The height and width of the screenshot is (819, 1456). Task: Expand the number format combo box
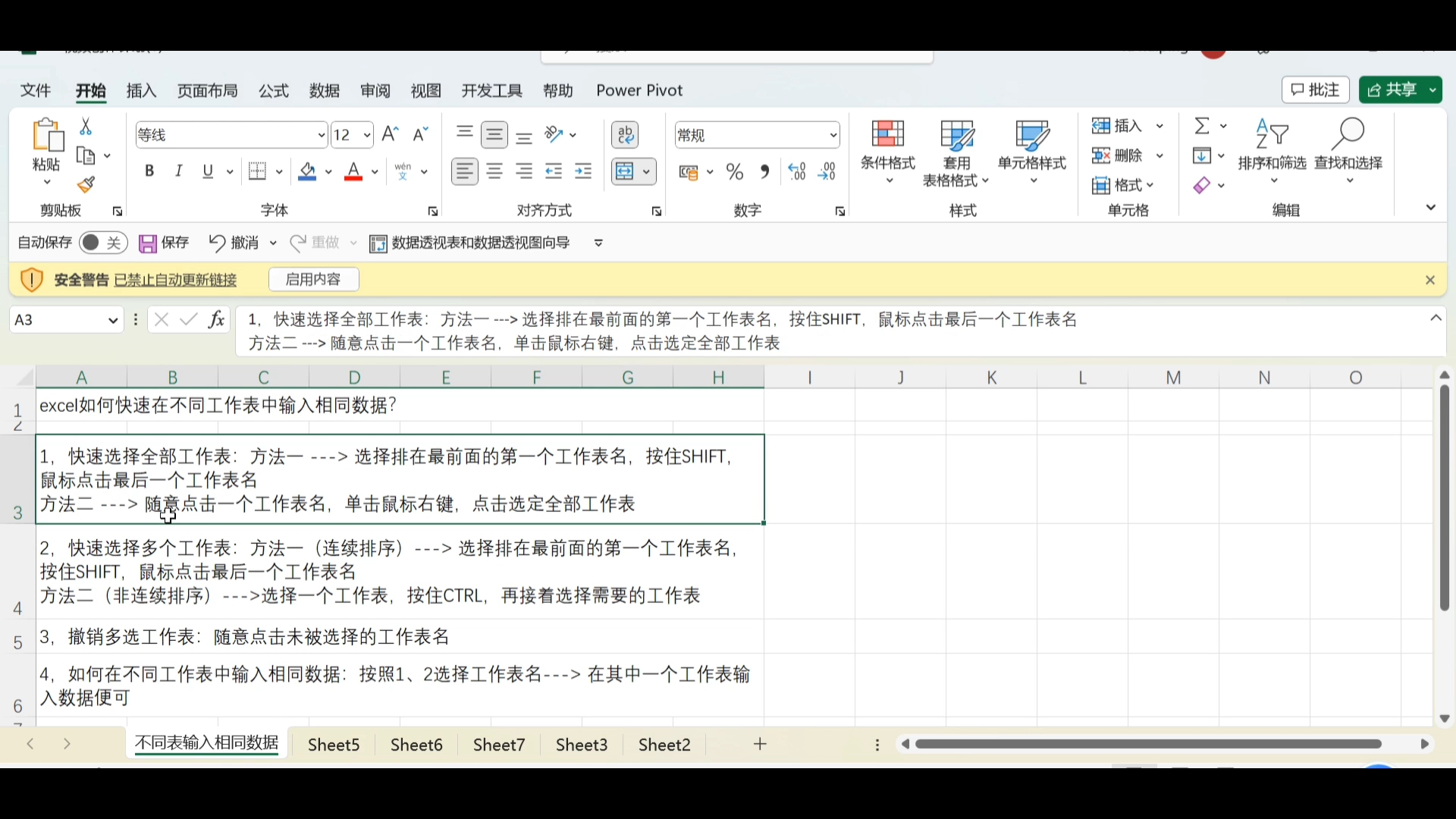[833, 136]
